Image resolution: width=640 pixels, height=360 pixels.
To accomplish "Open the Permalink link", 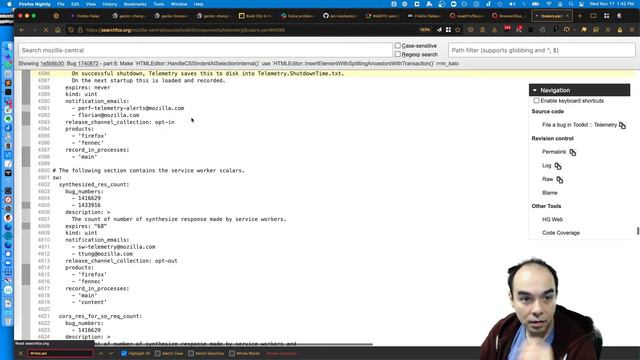I will point(554,152).
